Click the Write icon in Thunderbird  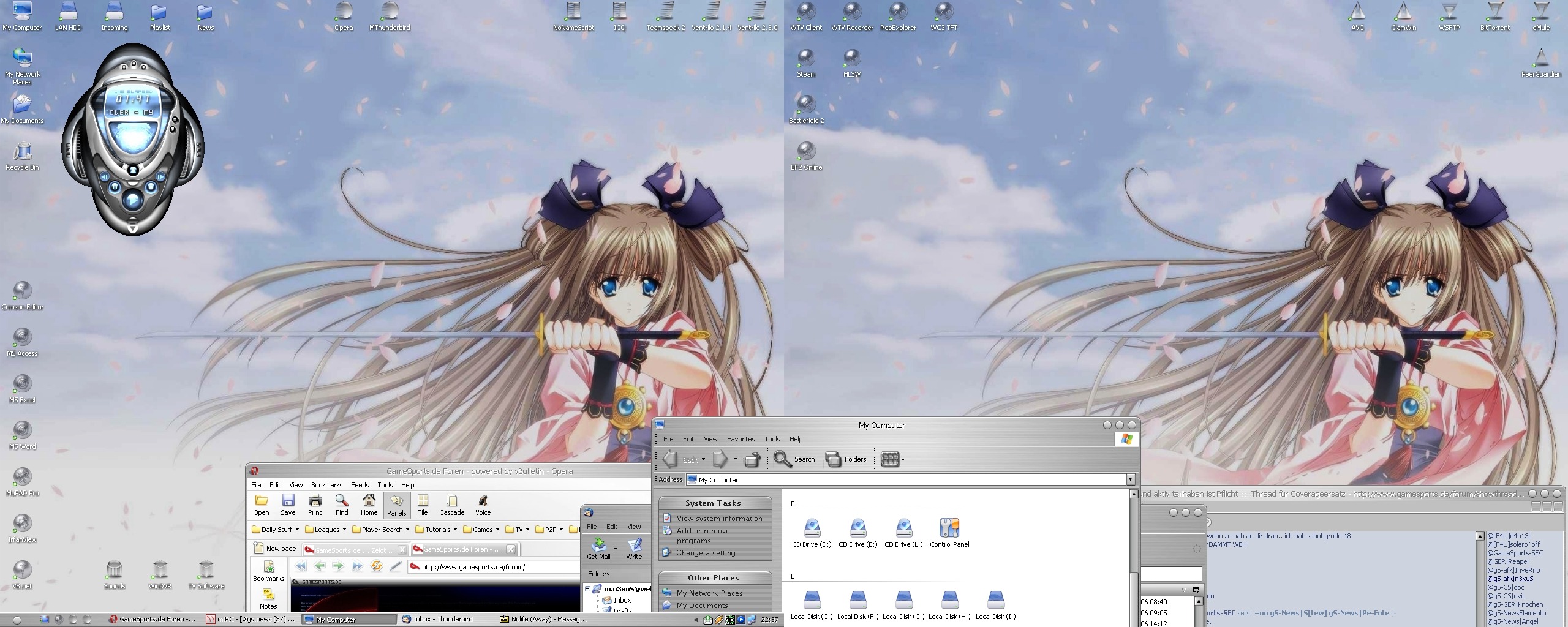(634, 547)
